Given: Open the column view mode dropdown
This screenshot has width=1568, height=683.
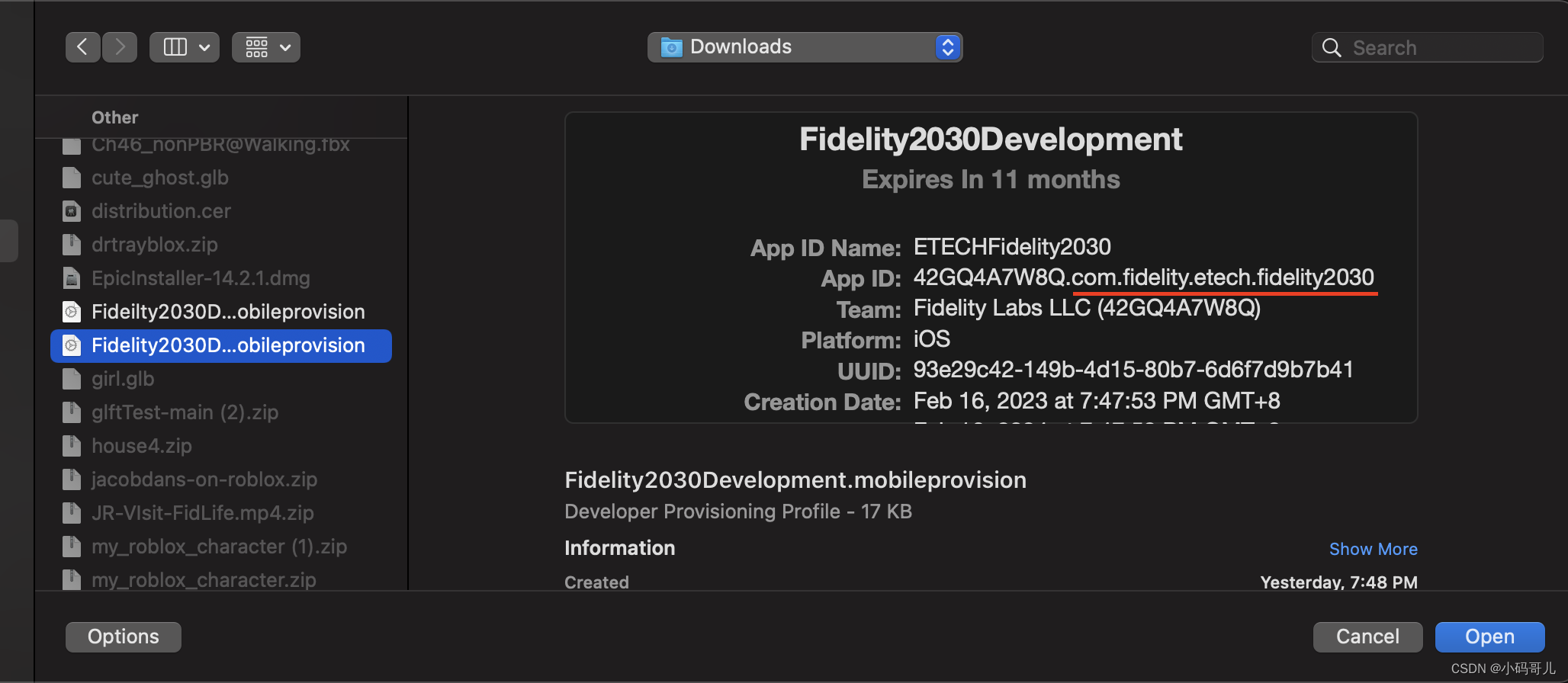Looking at the screenshot, I should point(185,47).
